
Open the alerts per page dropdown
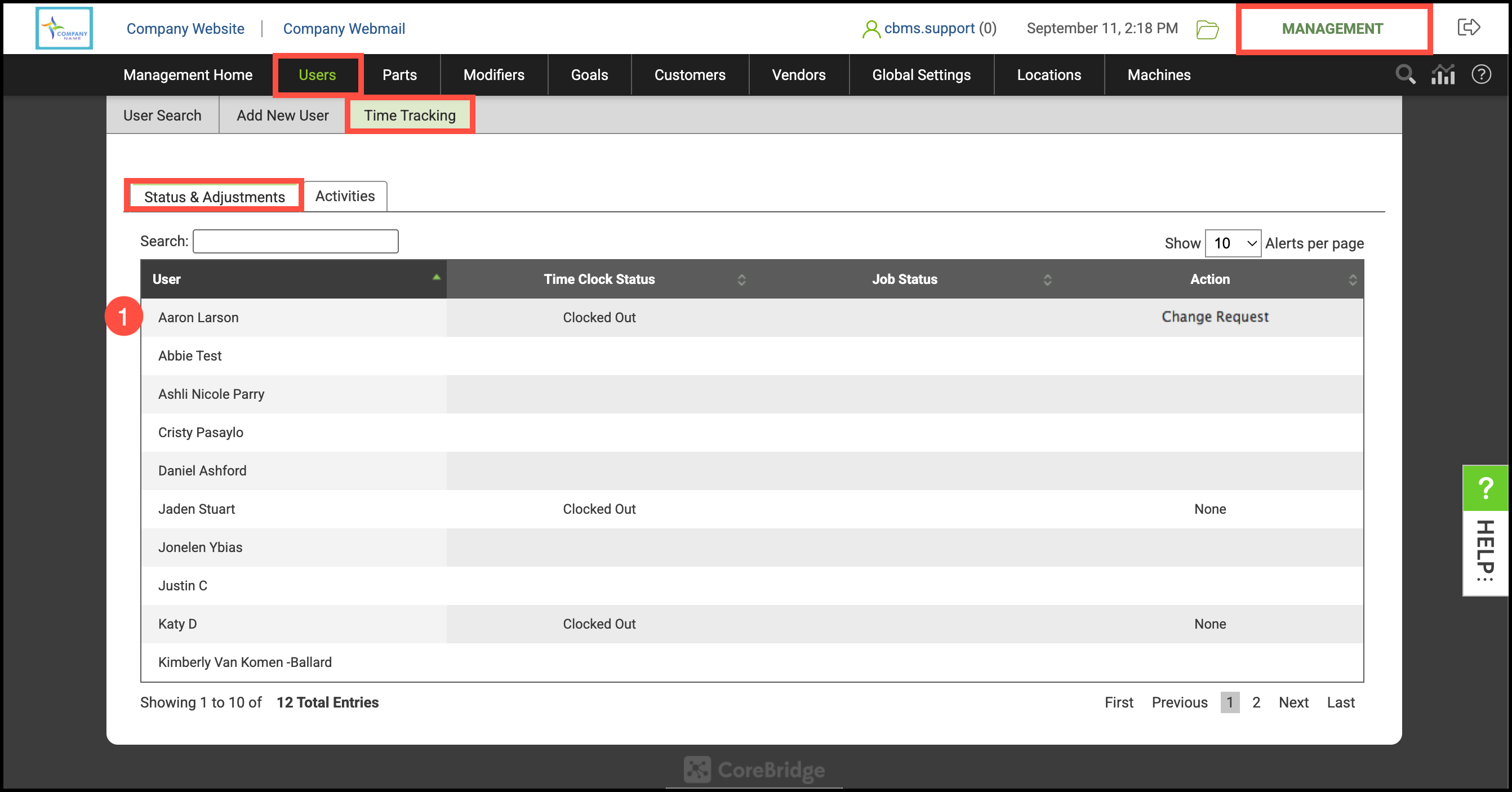[x=1233, y=243]
